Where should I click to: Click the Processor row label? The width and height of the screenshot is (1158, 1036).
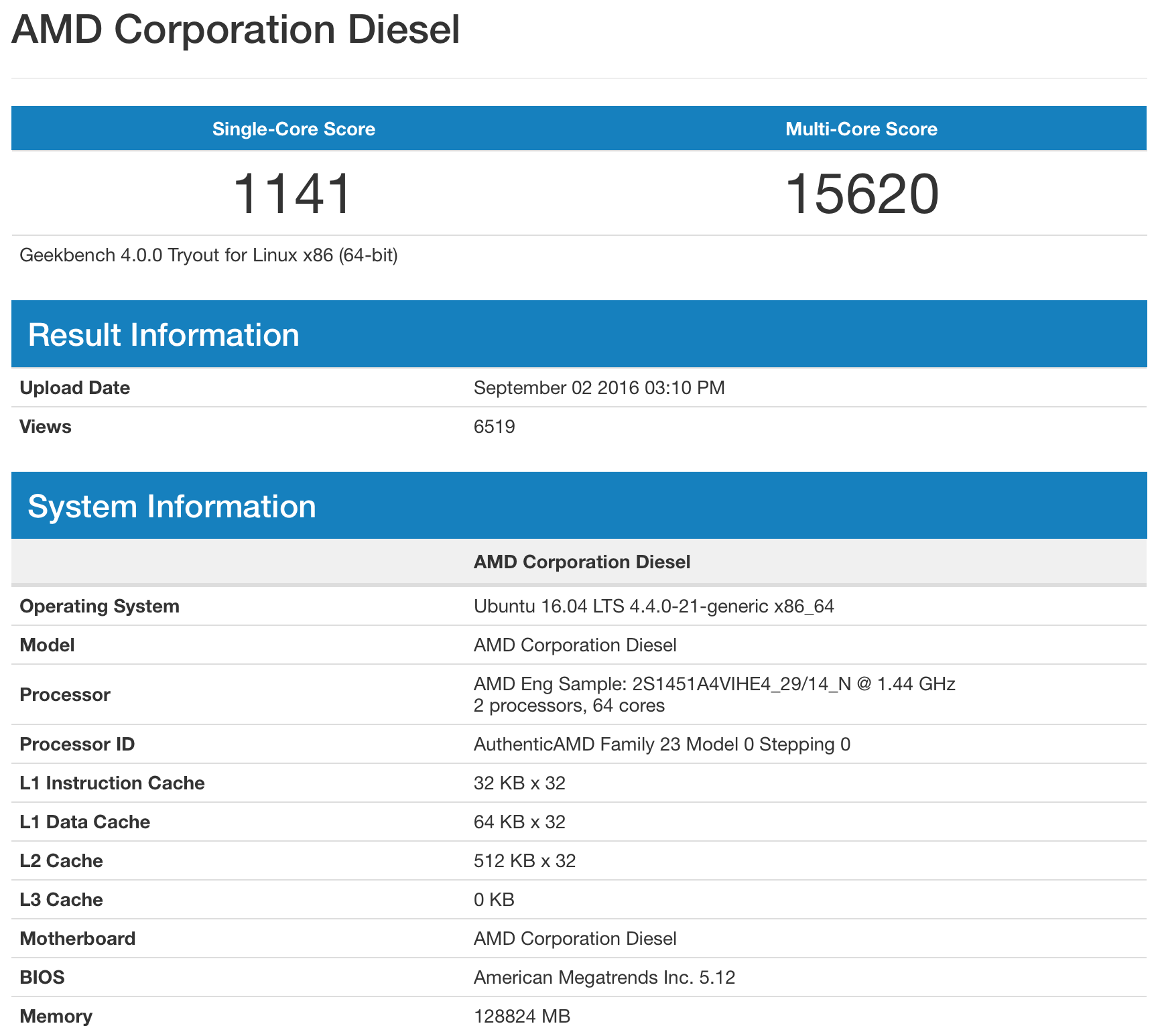click(x=65, y=695)
